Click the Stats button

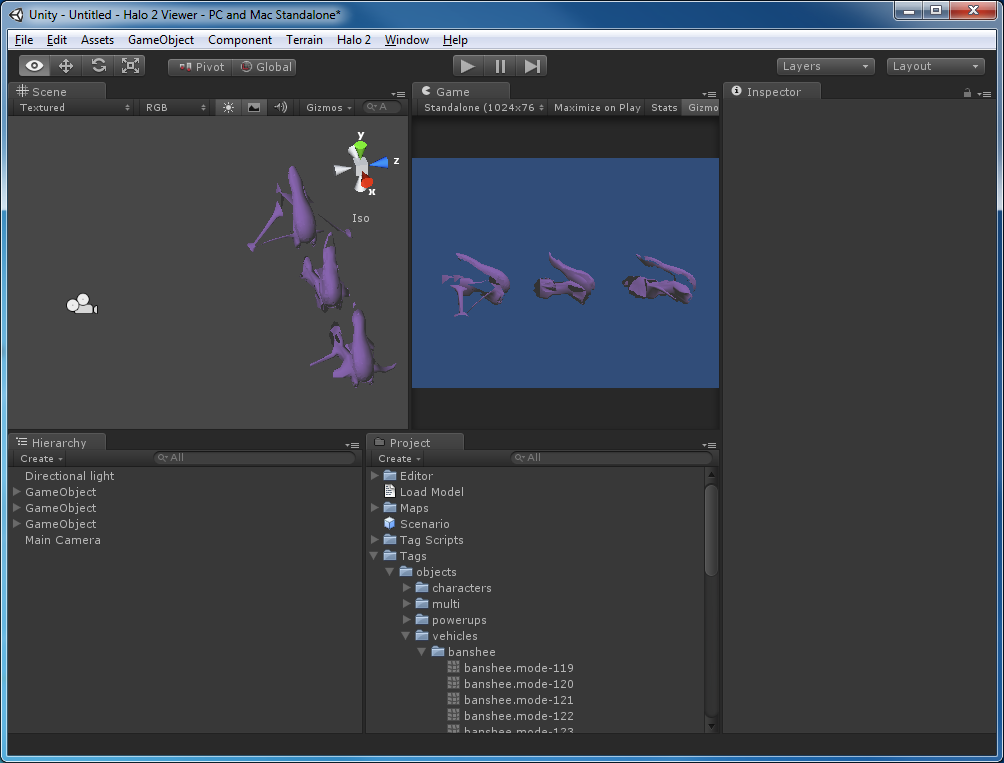(664, 108)
